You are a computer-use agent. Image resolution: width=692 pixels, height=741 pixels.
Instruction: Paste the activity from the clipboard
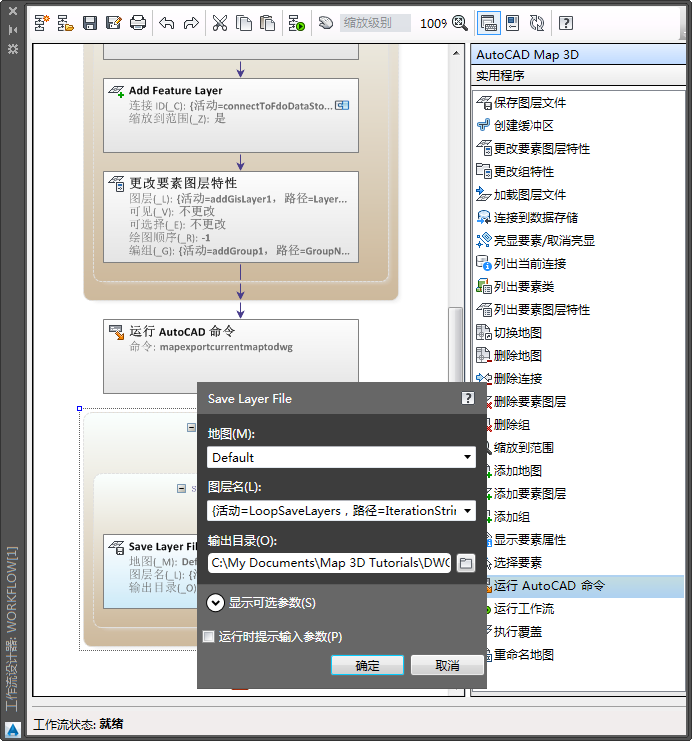click(x=268, y=23)
